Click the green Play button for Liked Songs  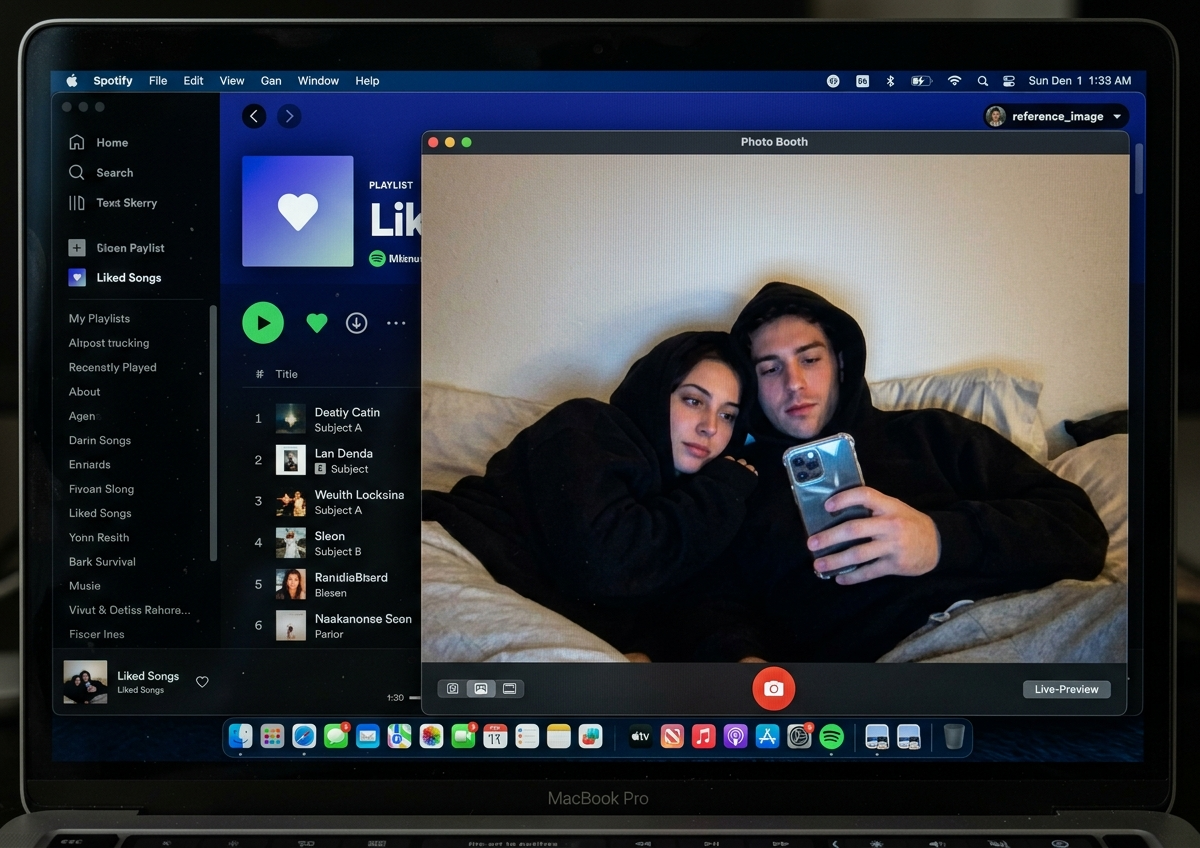pos(263,323)
